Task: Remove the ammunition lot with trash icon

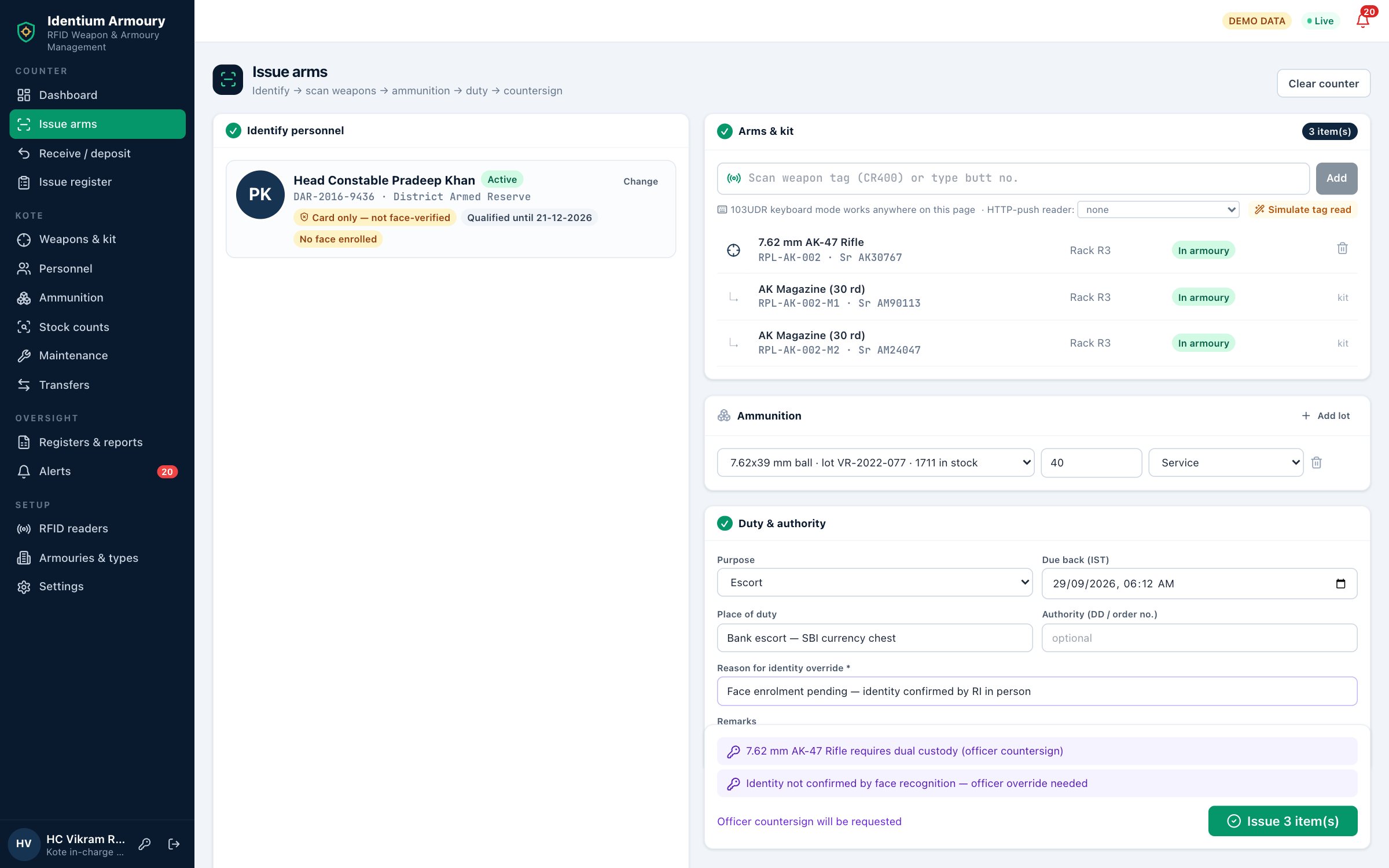Action: point(1316,462)
